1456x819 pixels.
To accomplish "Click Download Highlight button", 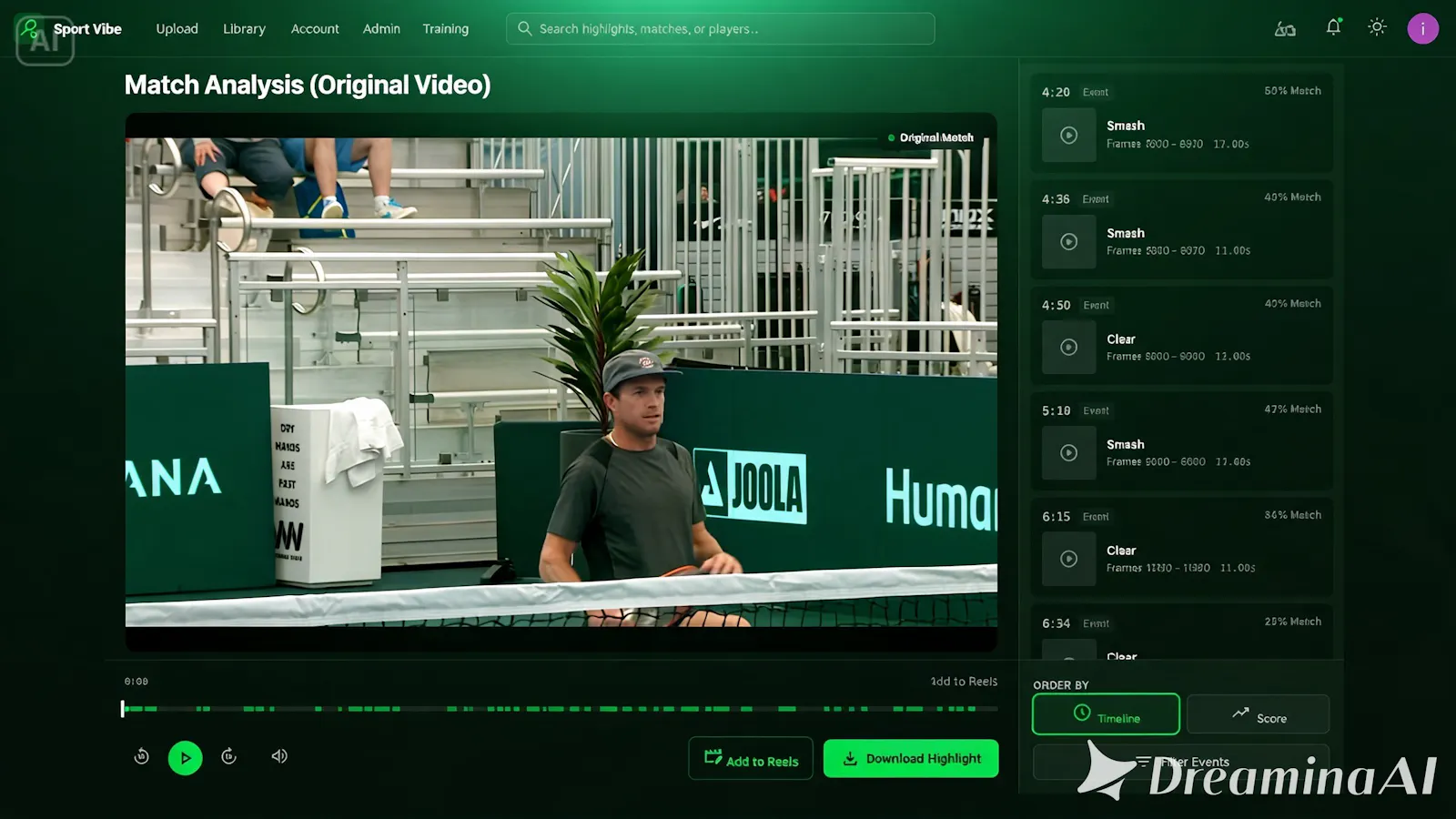I will tap(911, 758).
